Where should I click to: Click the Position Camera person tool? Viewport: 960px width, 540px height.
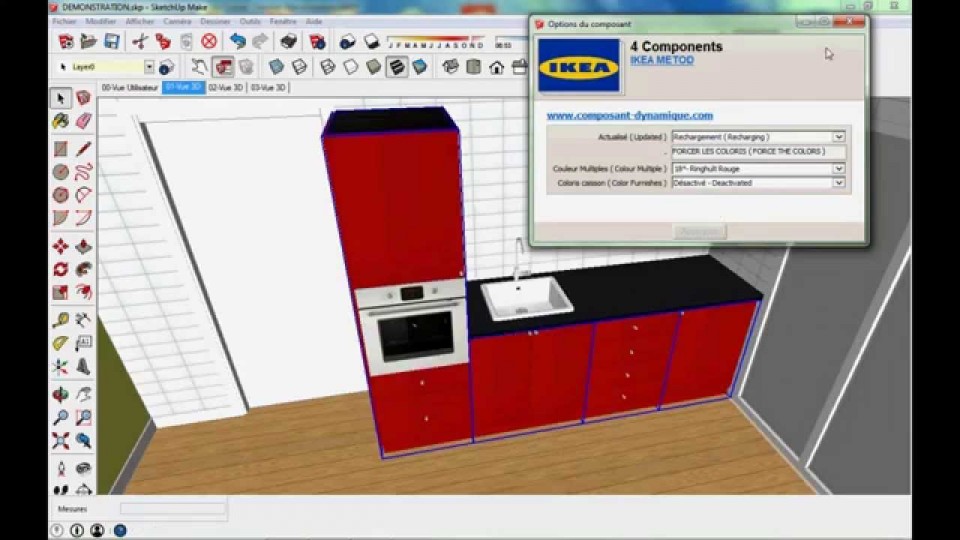click(60, 468)
